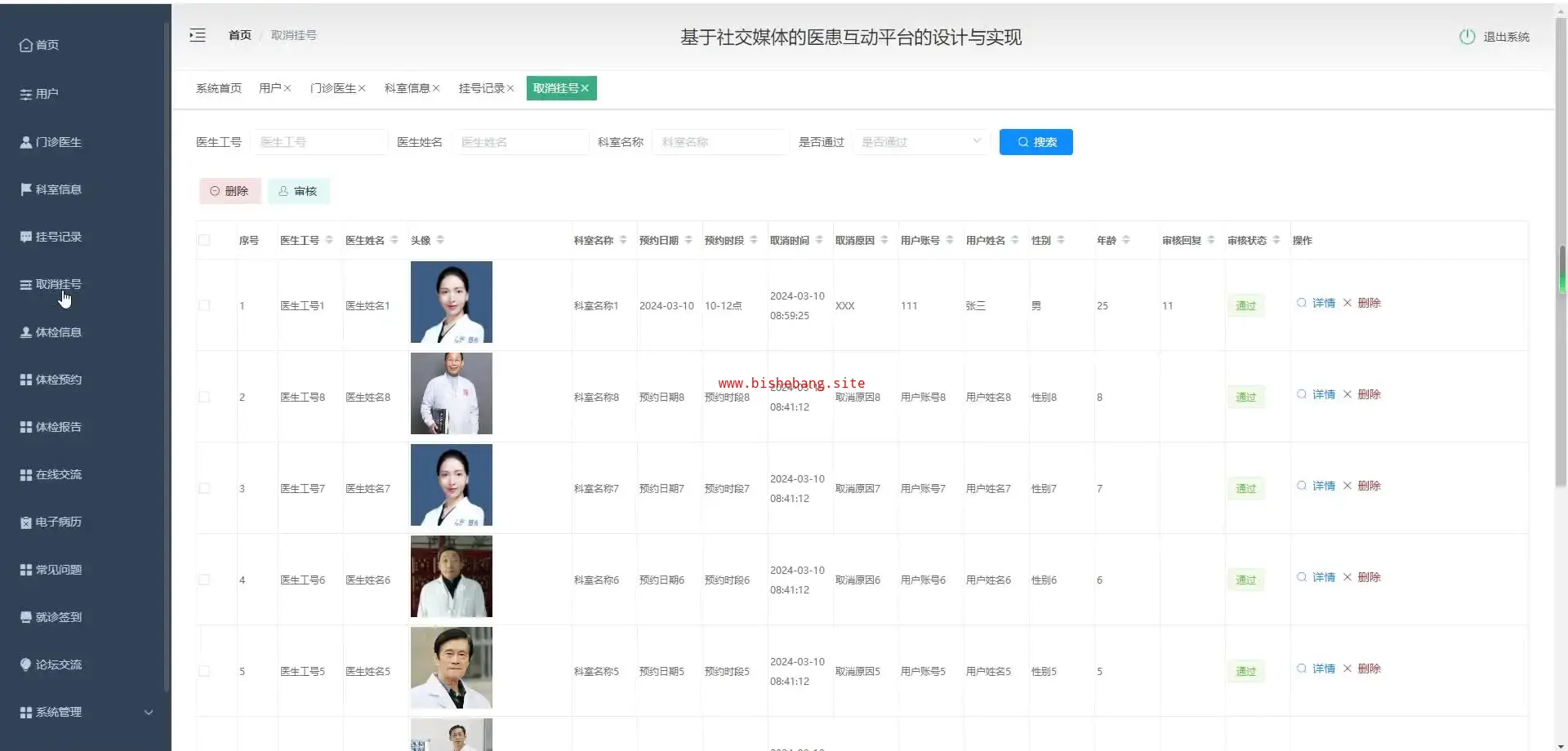Open 科室信息 flag item in sidebar

pyautogui.click(x=51, y=189)
